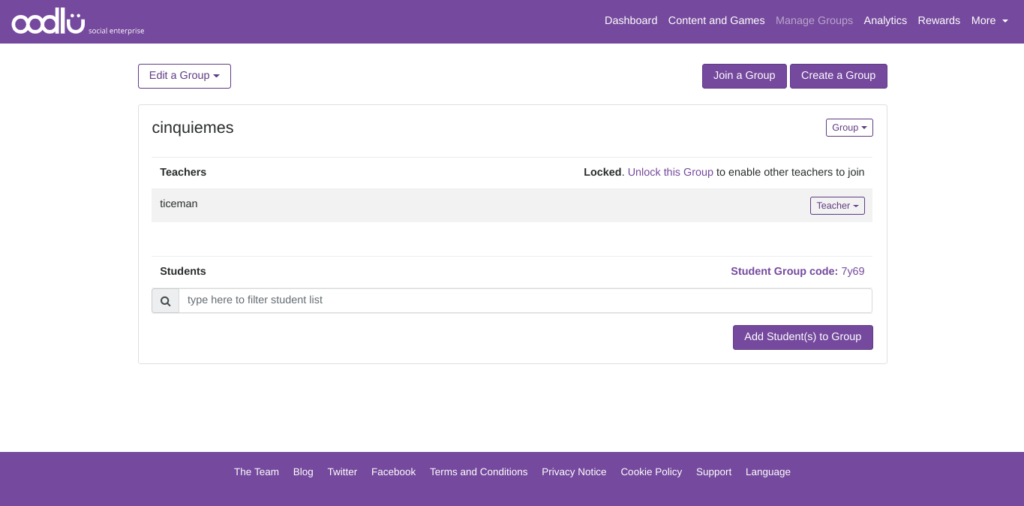Click the Unlock this Group link
The image size is (1024, 506).
[x=670, y=172]
